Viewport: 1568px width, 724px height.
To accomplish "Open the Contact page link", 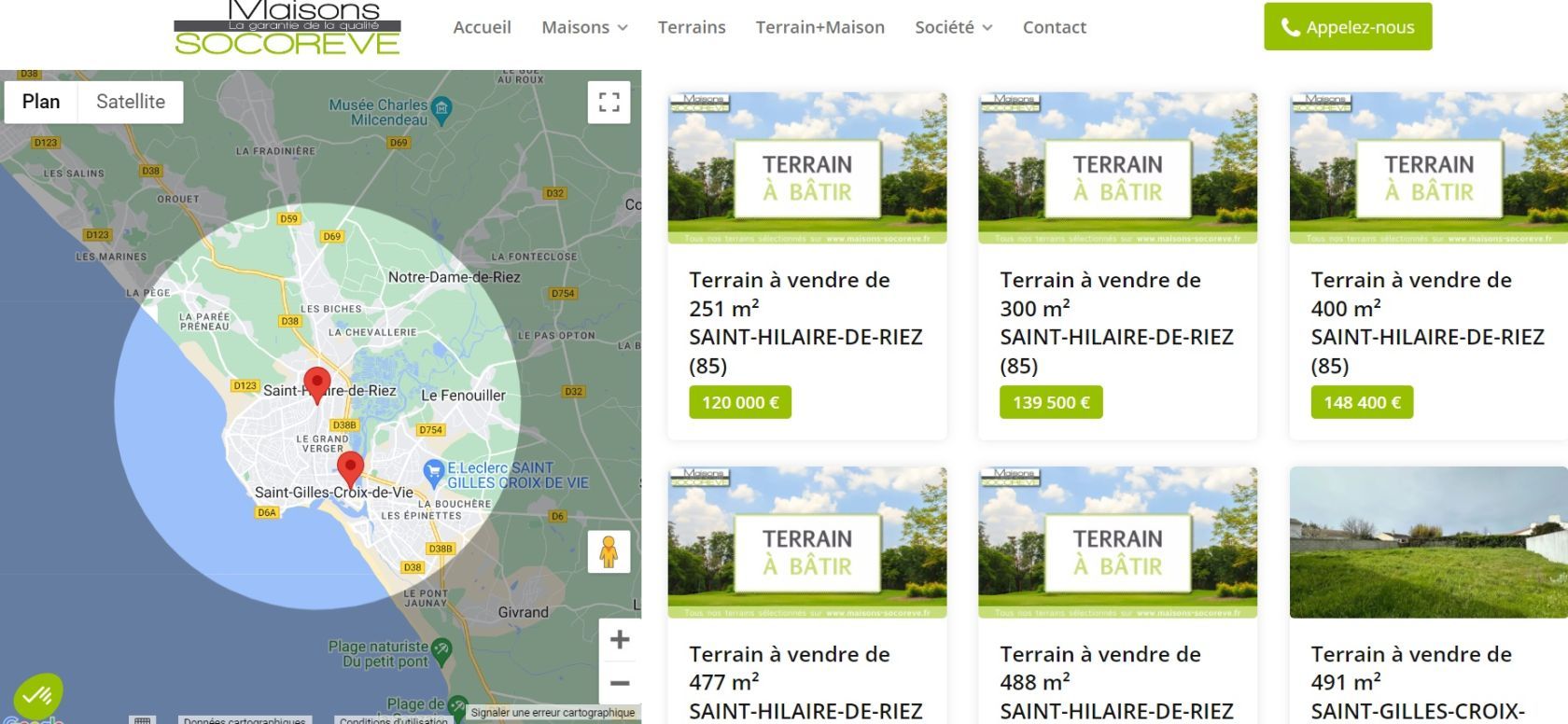I will [1054, 27].
